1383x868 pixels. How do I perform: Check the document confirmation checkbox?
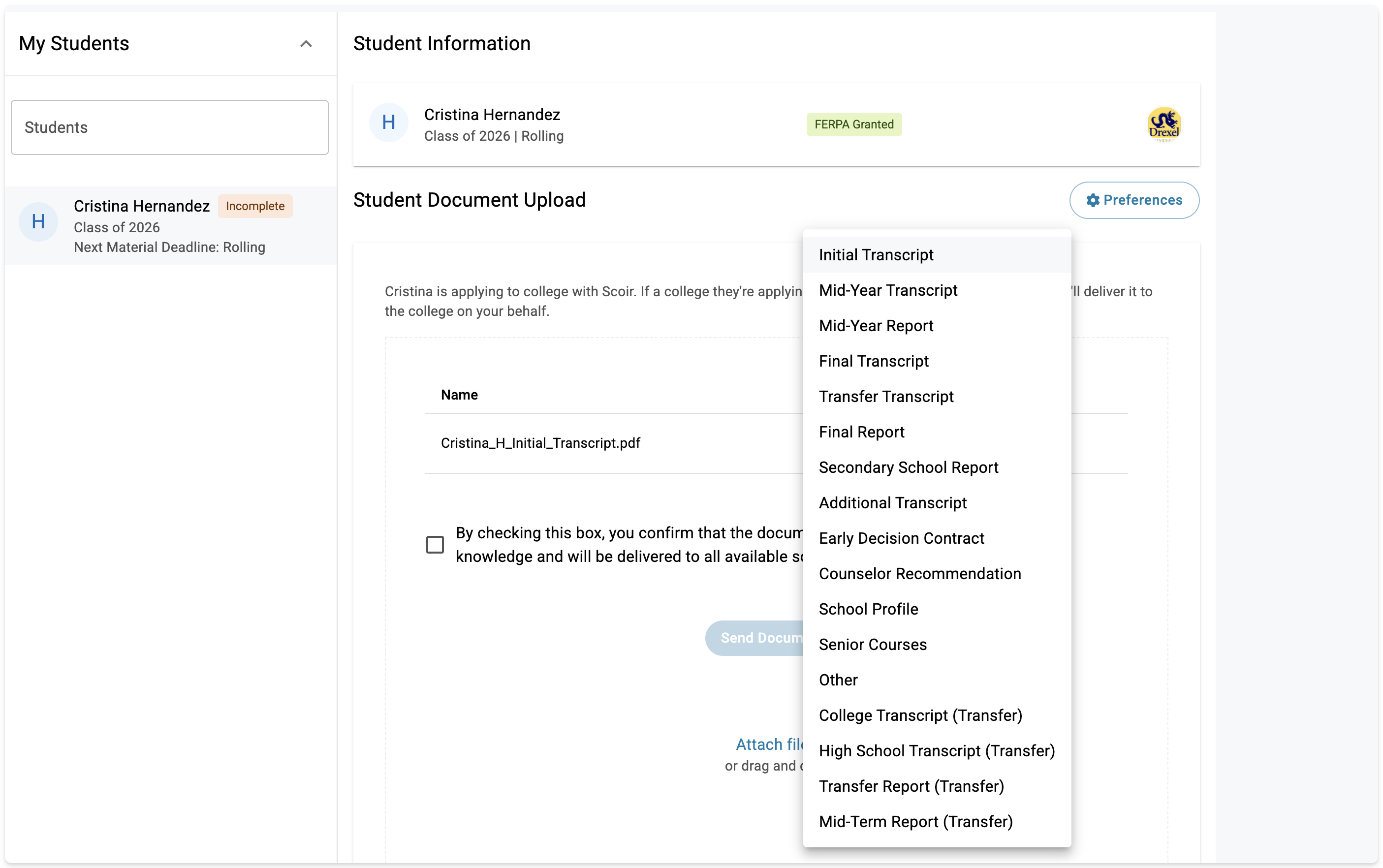[x=435, y=544]
